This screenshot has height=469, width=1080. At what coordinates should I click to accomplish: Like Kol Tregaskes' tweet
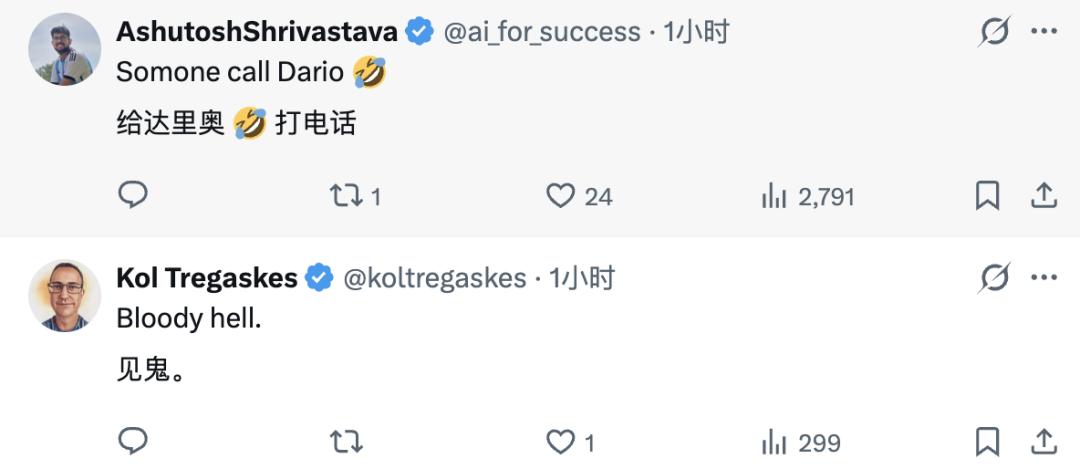coord(560,441)
